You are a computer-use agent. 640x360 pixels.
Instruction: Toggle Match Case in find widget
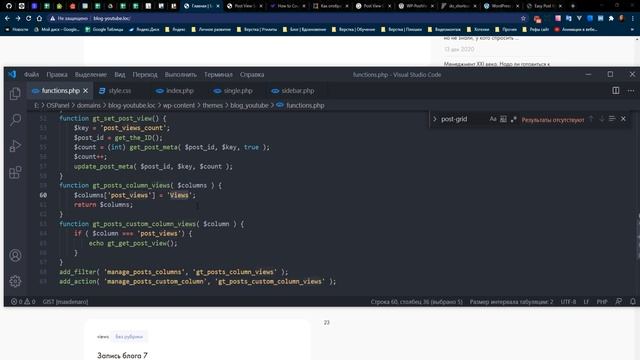point(493,119)
